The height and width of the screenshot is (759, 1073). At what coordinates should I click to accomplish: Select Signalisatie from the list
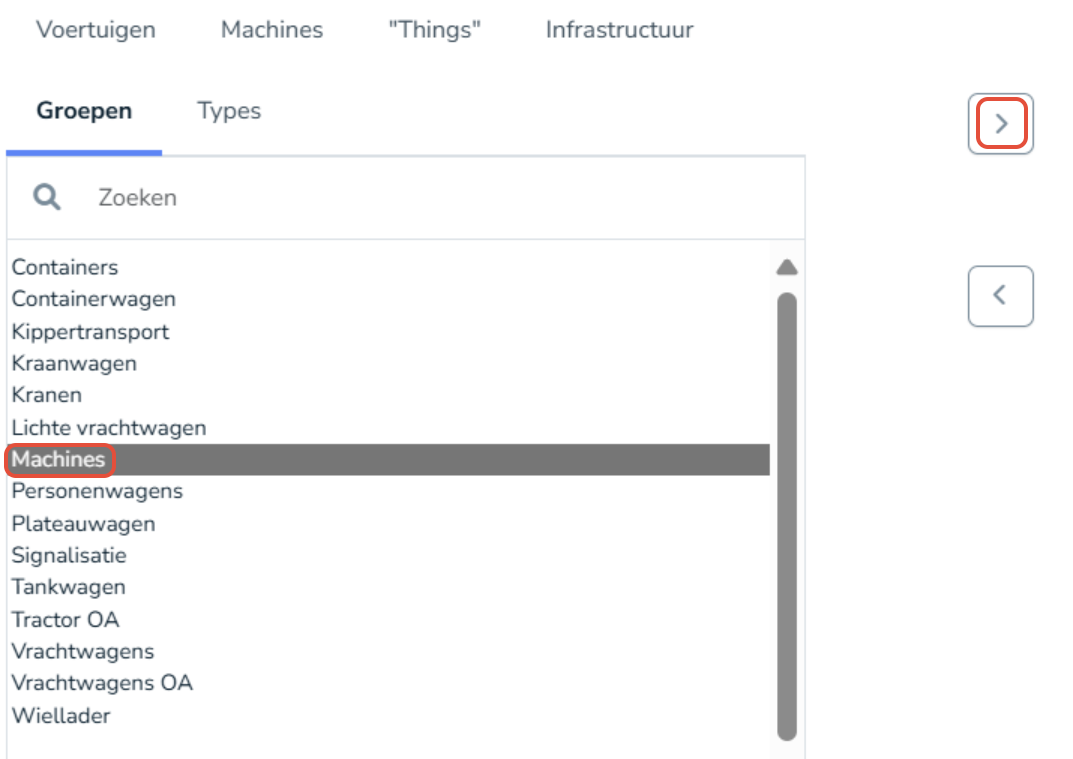point(69,555)
